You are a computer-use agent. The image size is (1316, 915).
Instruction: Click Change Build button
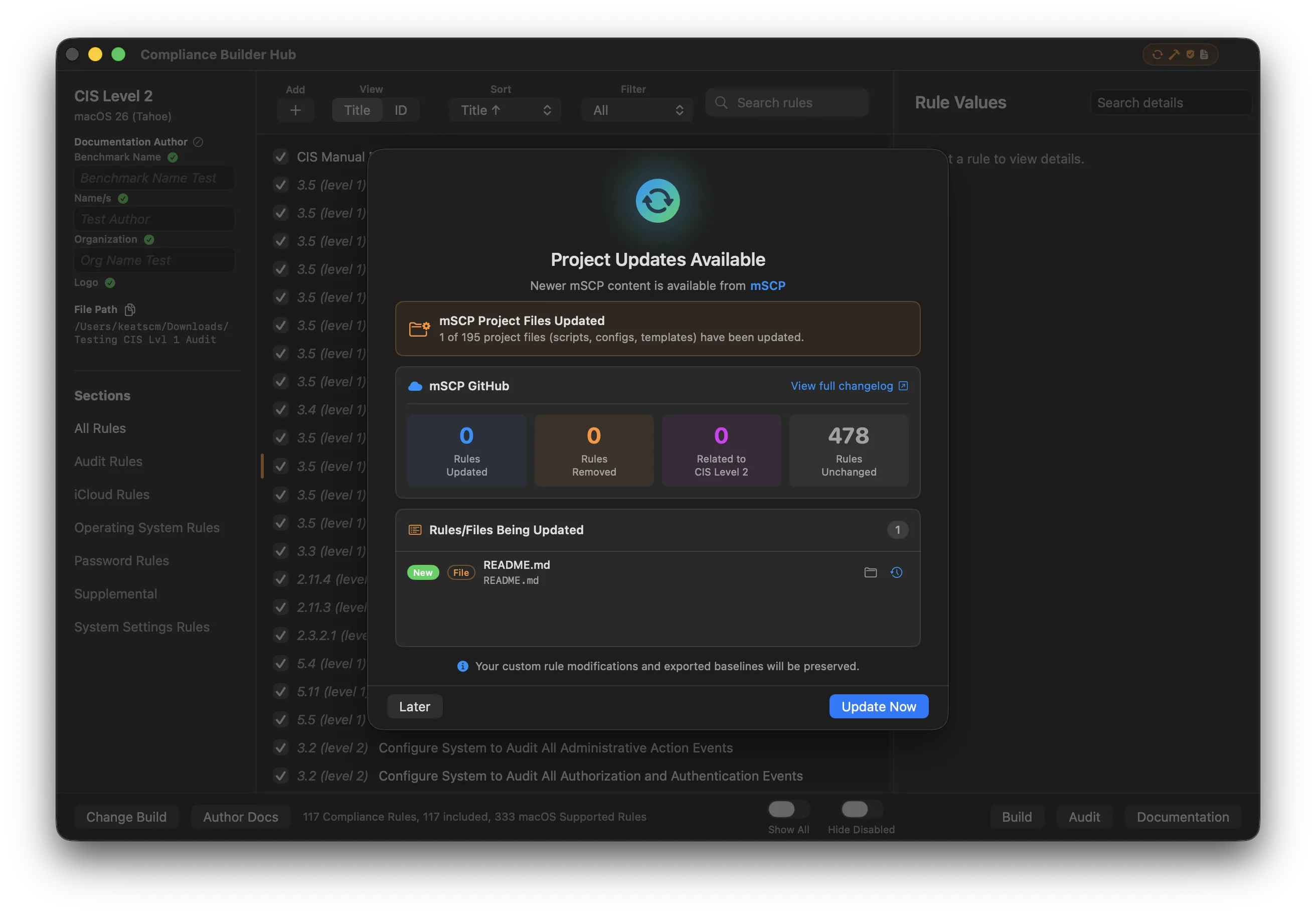(x=126, y=817)
